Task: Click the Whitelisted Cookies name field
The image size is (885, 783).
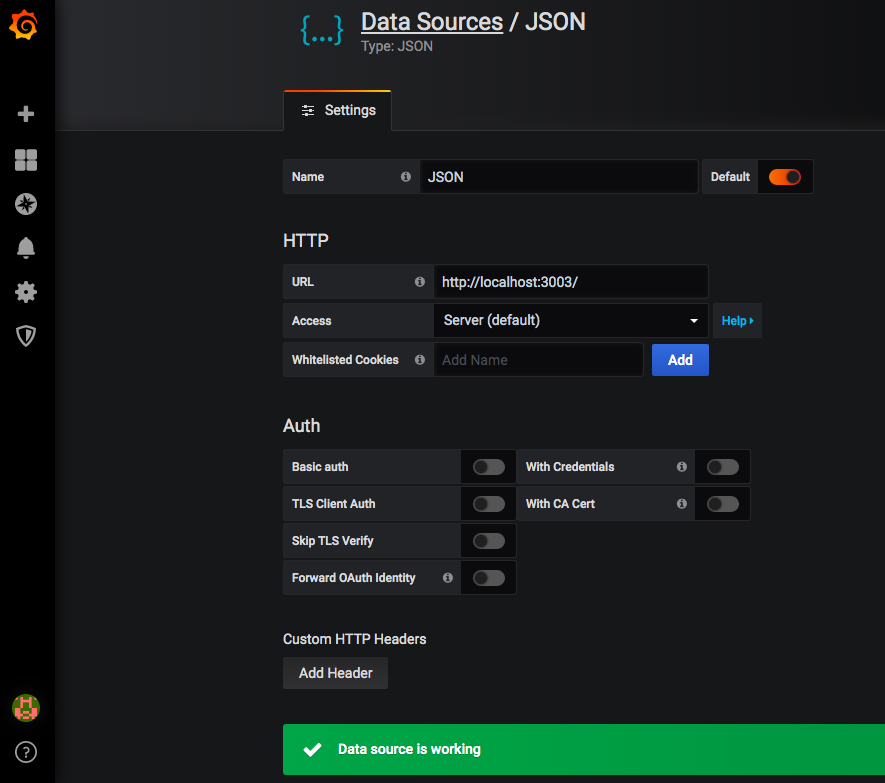Action: click(x=539, y=359)
